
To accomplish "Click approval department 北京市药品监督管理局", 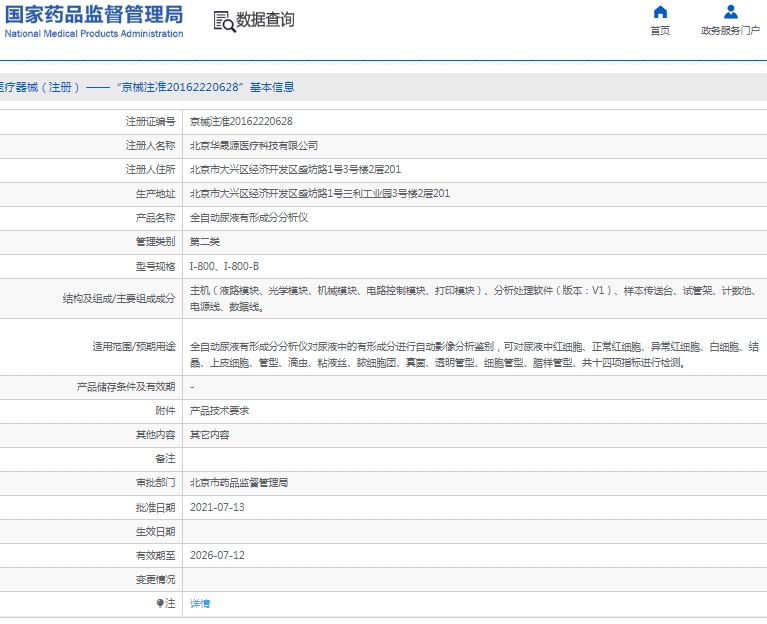I will 239,483.
